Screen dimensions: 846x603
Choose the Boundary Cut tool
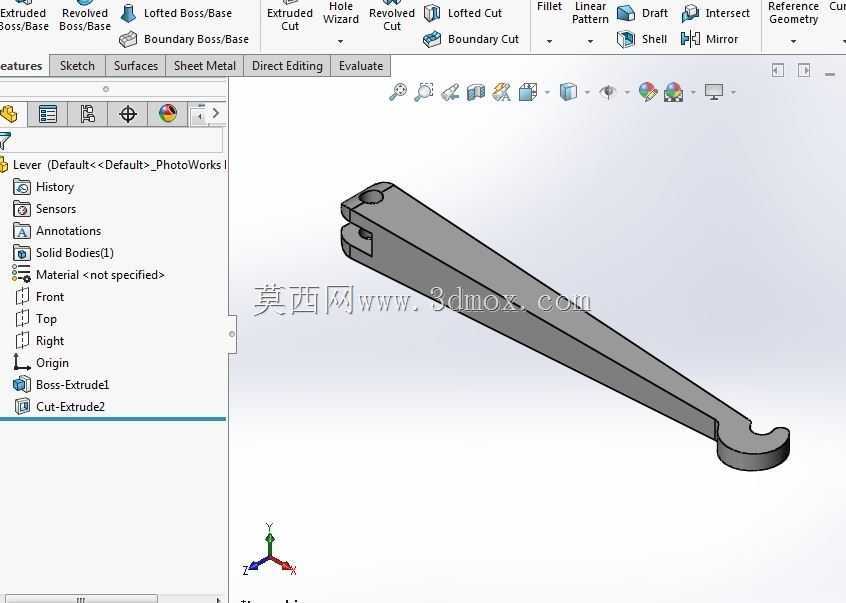pyautogui.click(x=470, y=39)
